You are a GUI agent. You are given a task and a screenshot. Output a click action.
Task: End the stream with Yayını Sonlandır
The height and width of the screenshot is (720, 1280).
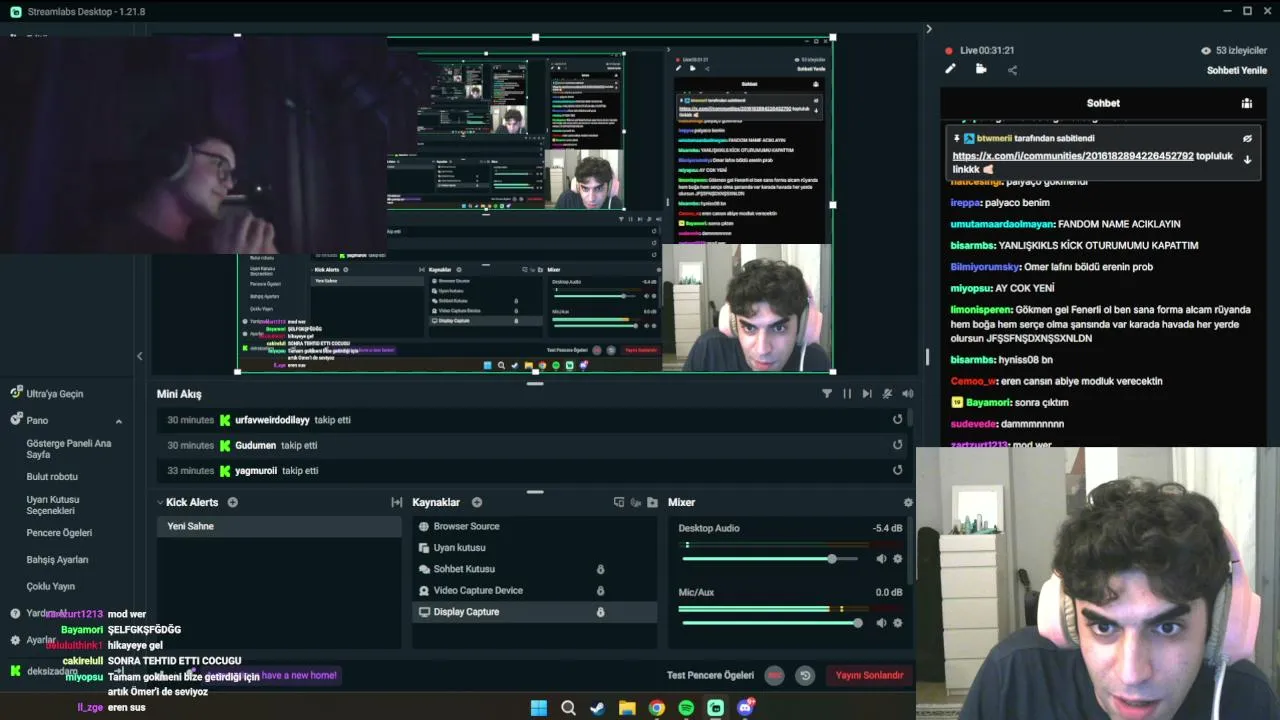pos(870,676)
